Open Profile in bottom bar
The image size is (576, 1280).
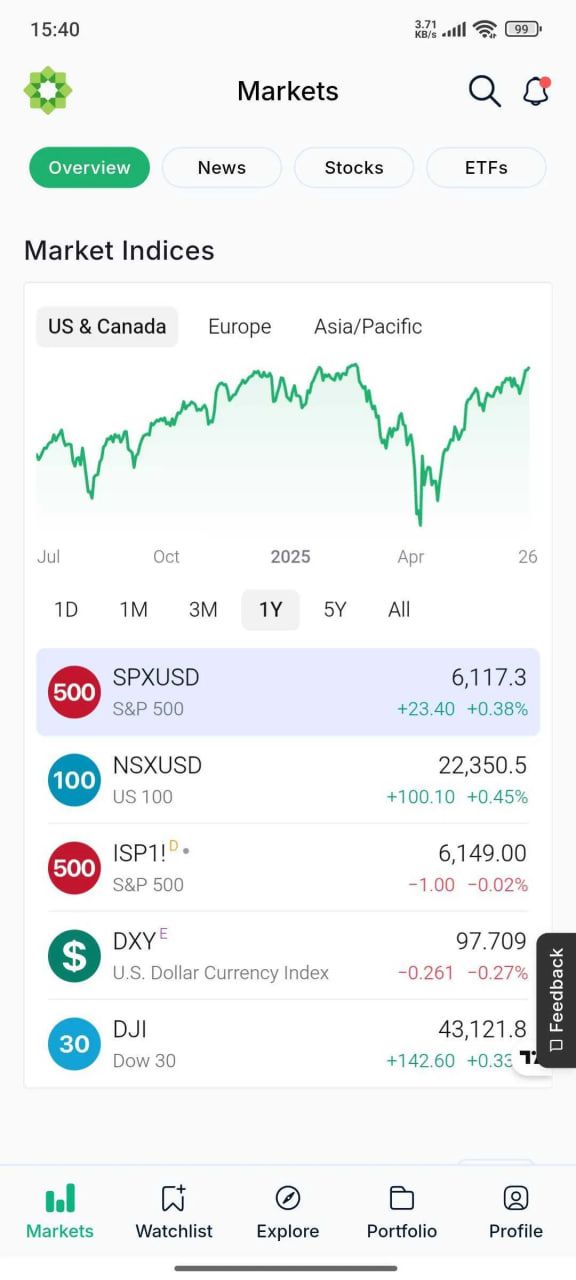[516, 1211]
